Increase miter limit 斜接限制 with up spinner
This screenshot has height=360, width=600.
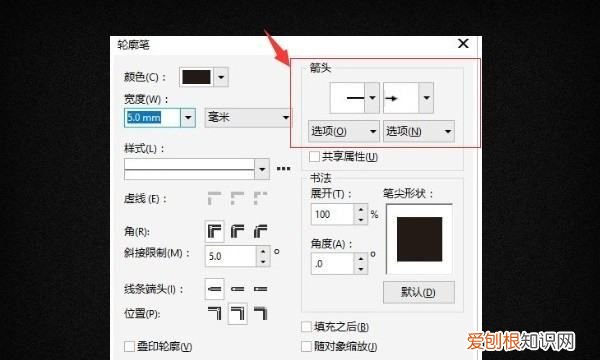coord(263,251)
